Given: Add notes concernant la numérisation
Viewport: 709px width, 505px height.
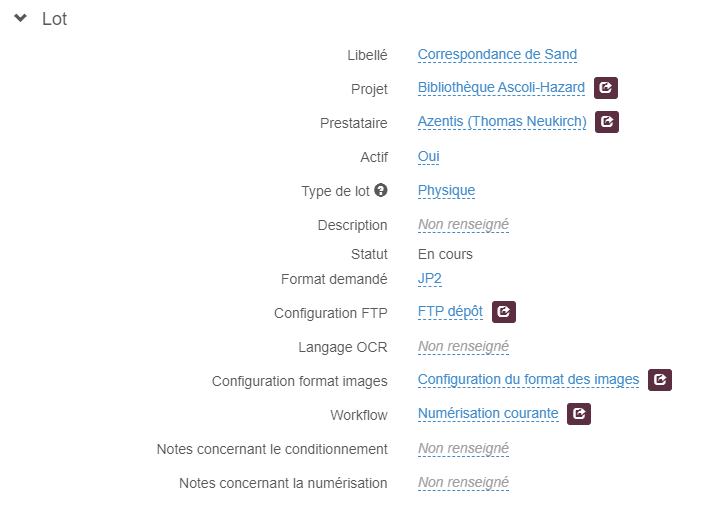Looking at the screenshot, I should point(463,482).
